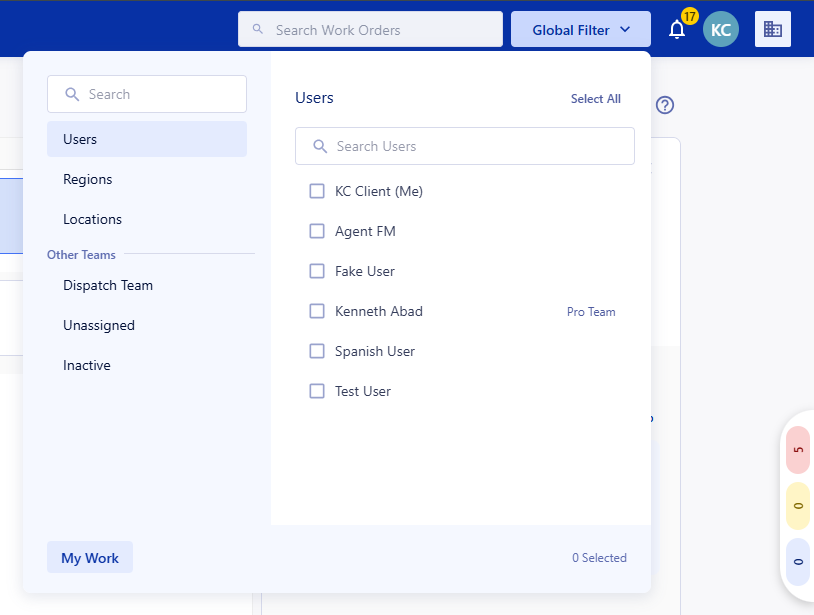Check the Kenneth Abad checkbox

tap(317, 311)
